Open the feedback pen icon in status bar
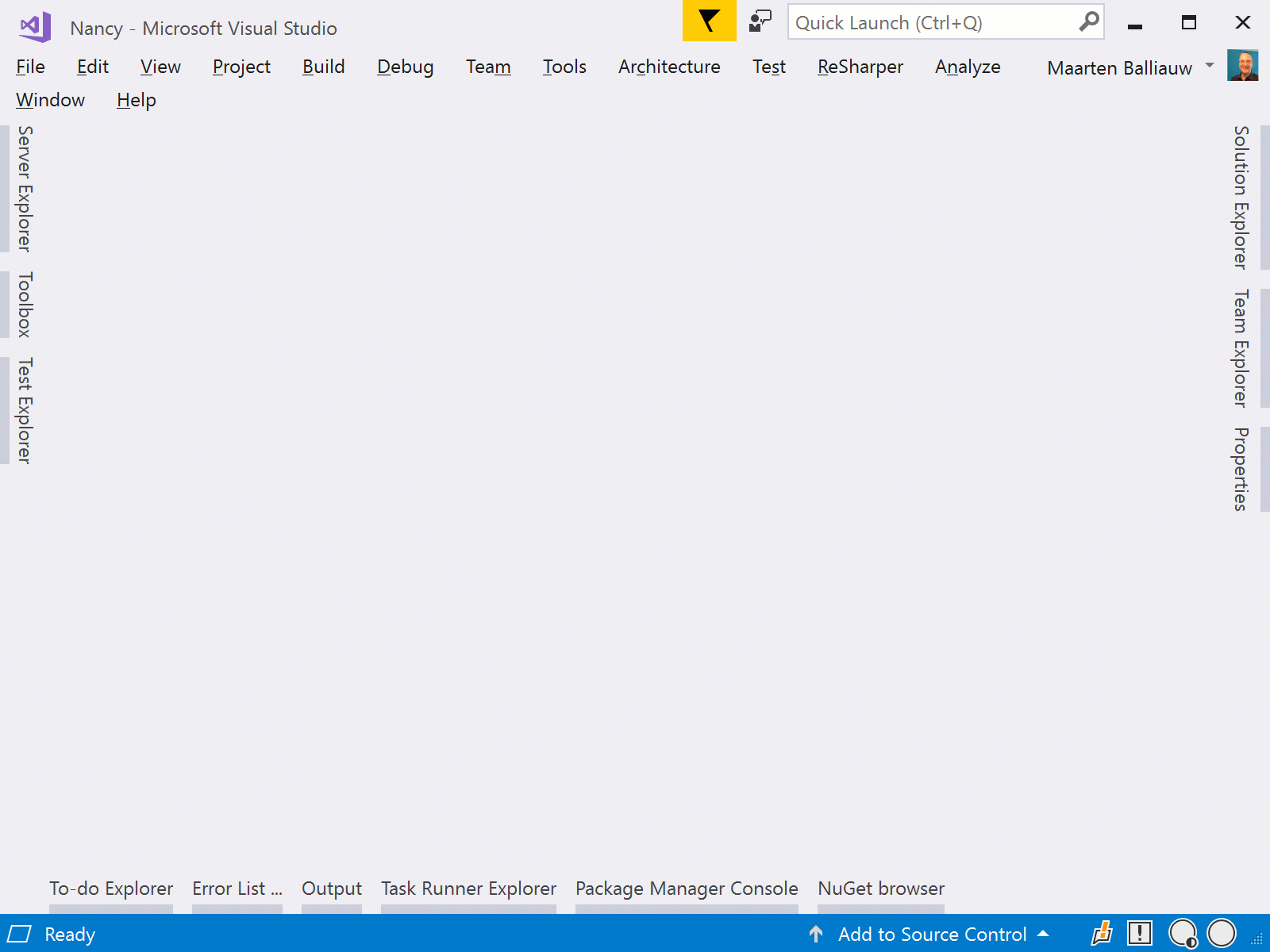 (1102, 935)
